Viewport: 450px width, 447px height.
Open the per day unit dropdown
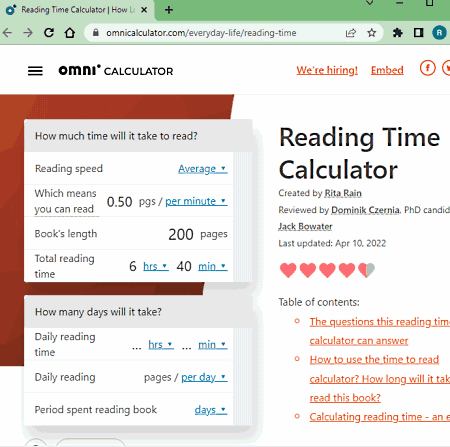point(204,377)
